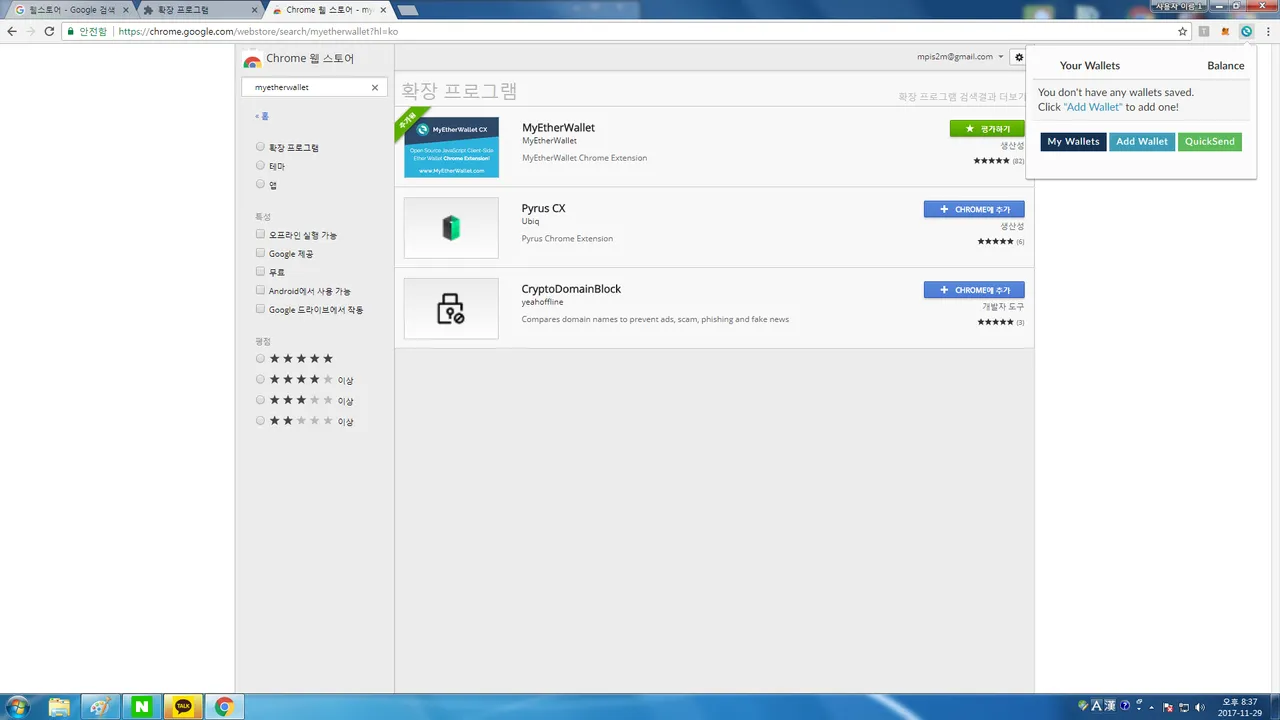This screenshot has width=1280, height=720.
Task: Select two stars and up rating filter
Action: coord(260,421)
